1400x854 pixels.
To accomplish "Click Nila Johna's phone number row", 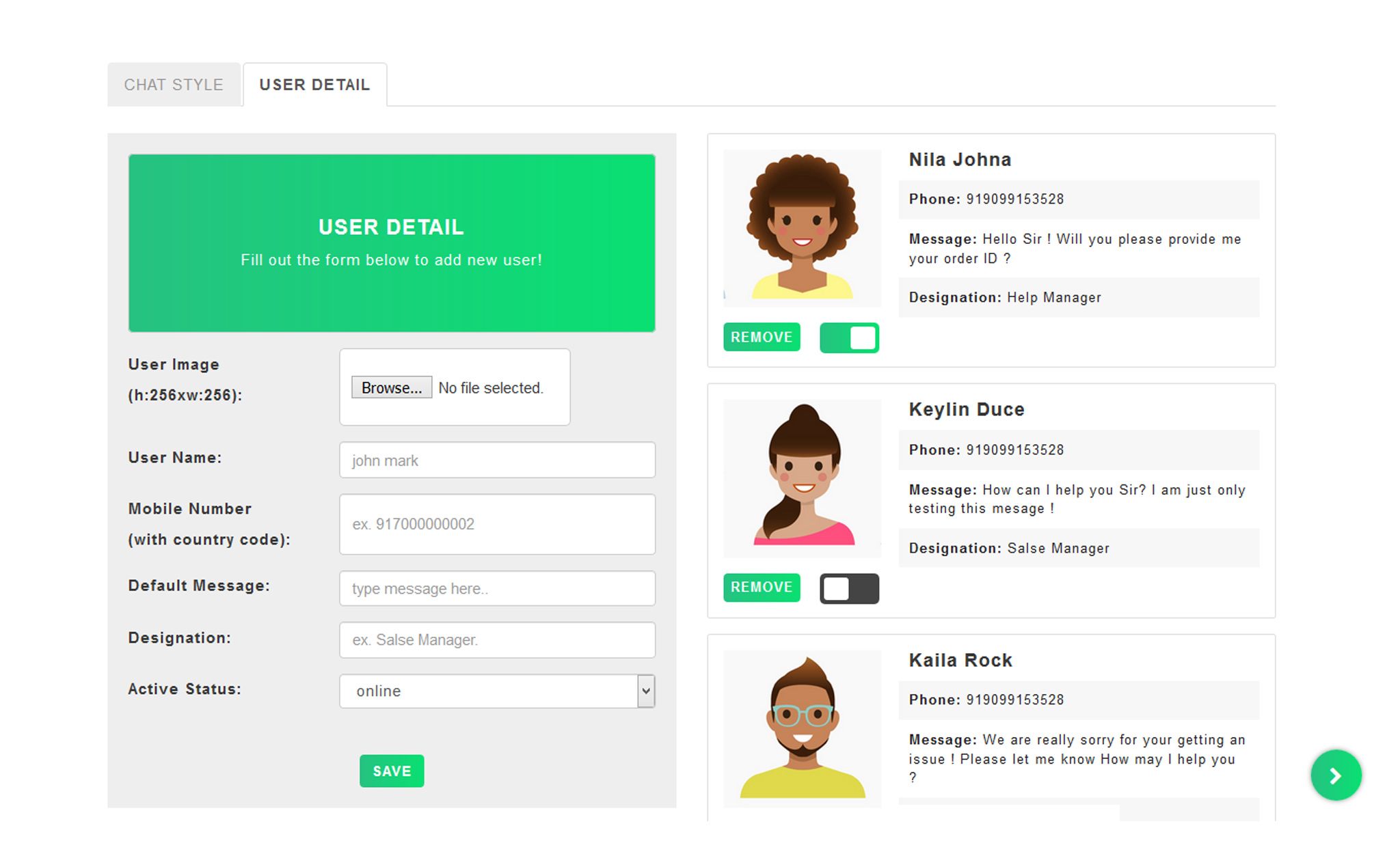I will tap(1079, 199).
